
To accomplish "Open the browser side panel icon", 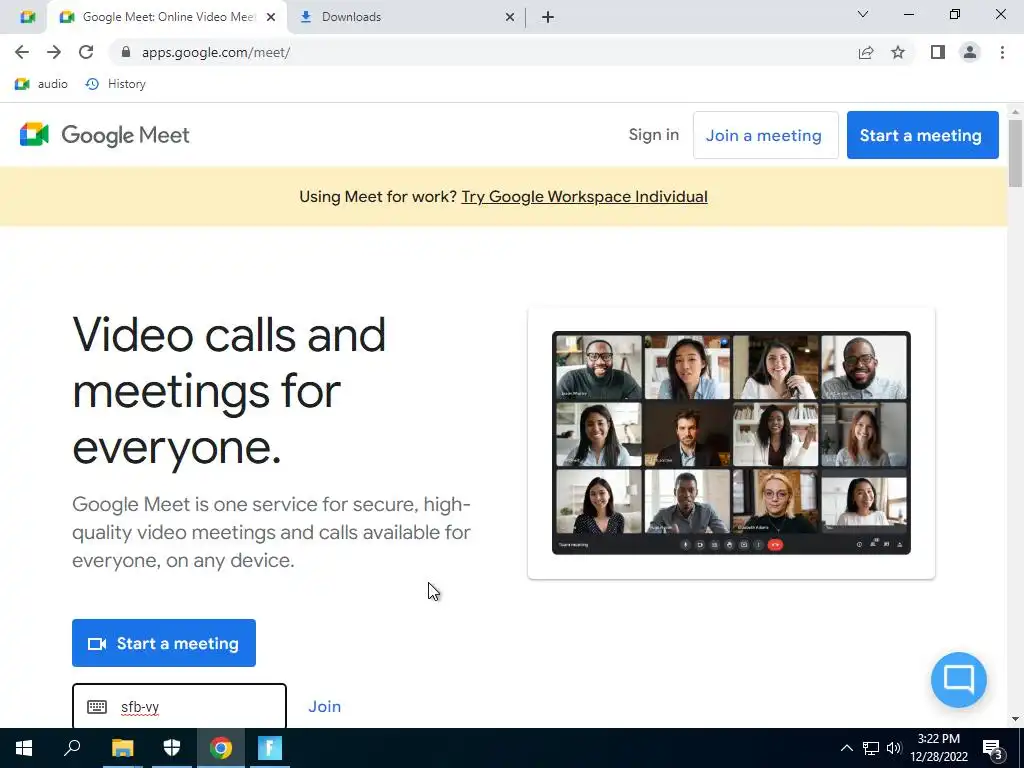I will point(938,52).
